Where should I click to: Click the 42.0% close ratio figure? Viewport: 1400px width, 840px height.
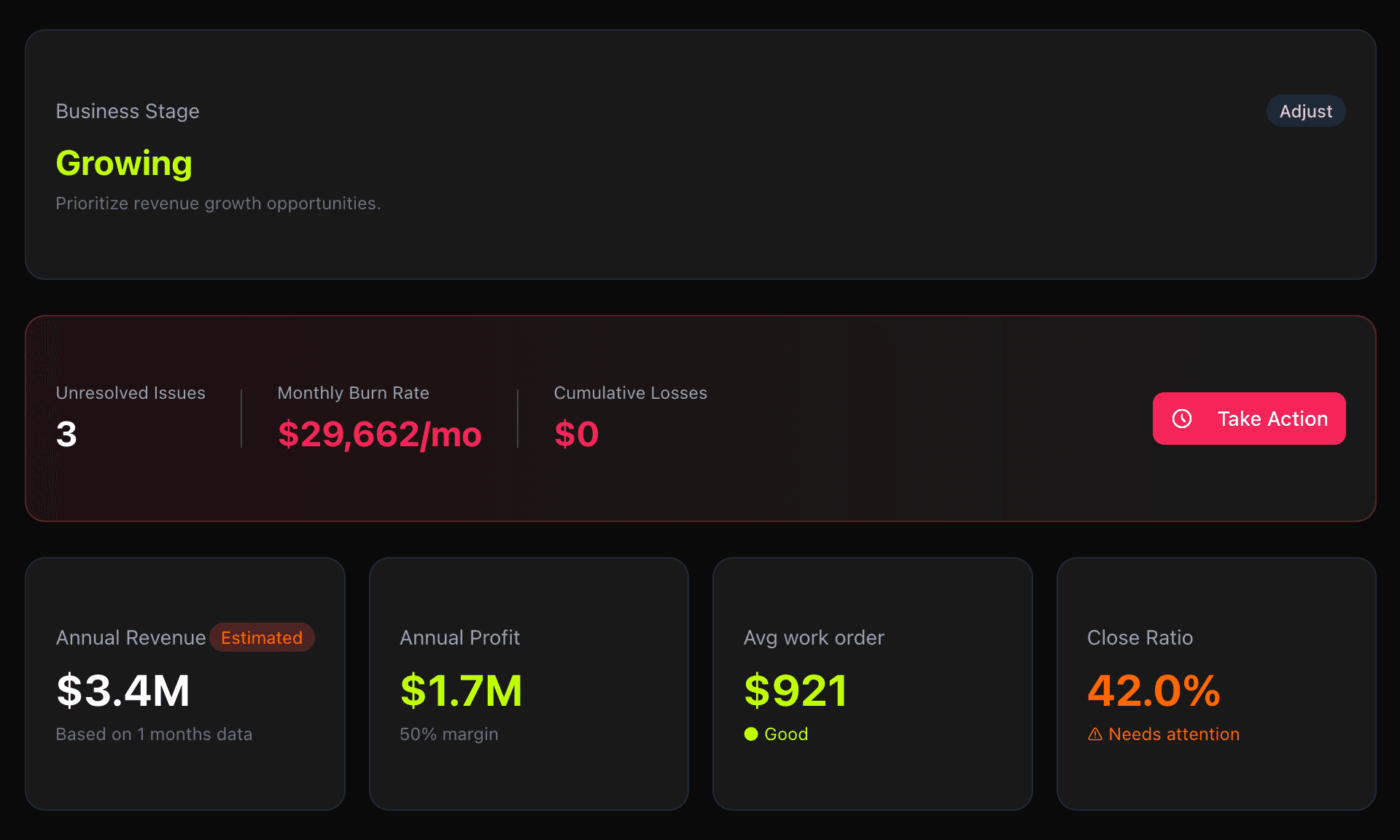[x=1154, y=691]
